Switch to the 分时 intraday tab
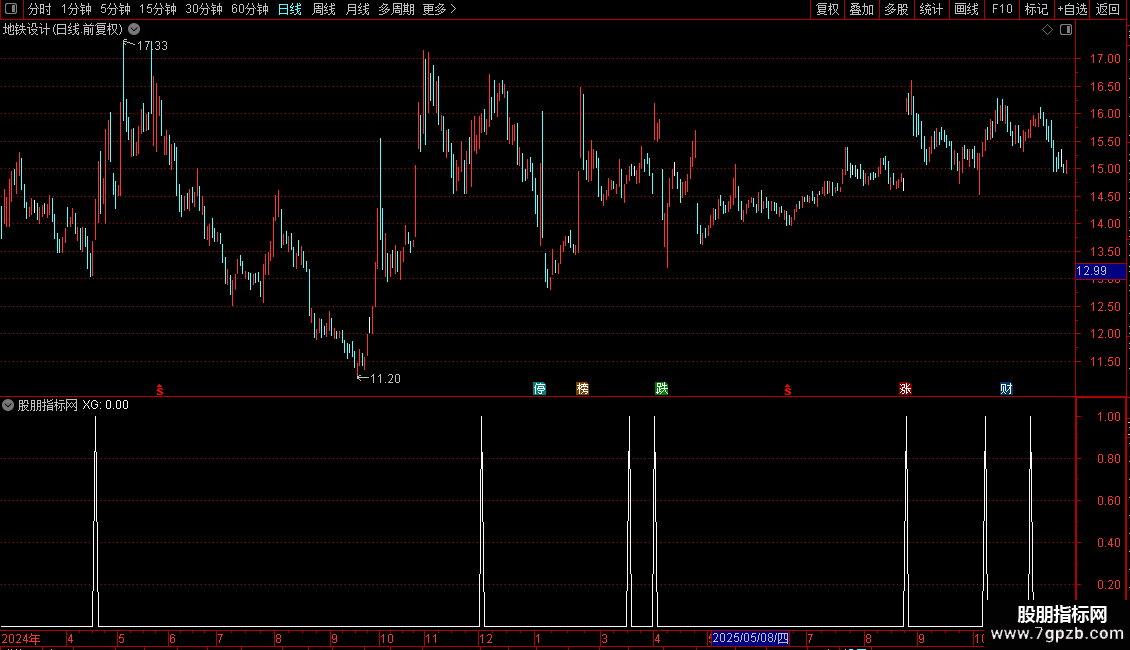1130x650 pixels. click(x=40, y=9)
